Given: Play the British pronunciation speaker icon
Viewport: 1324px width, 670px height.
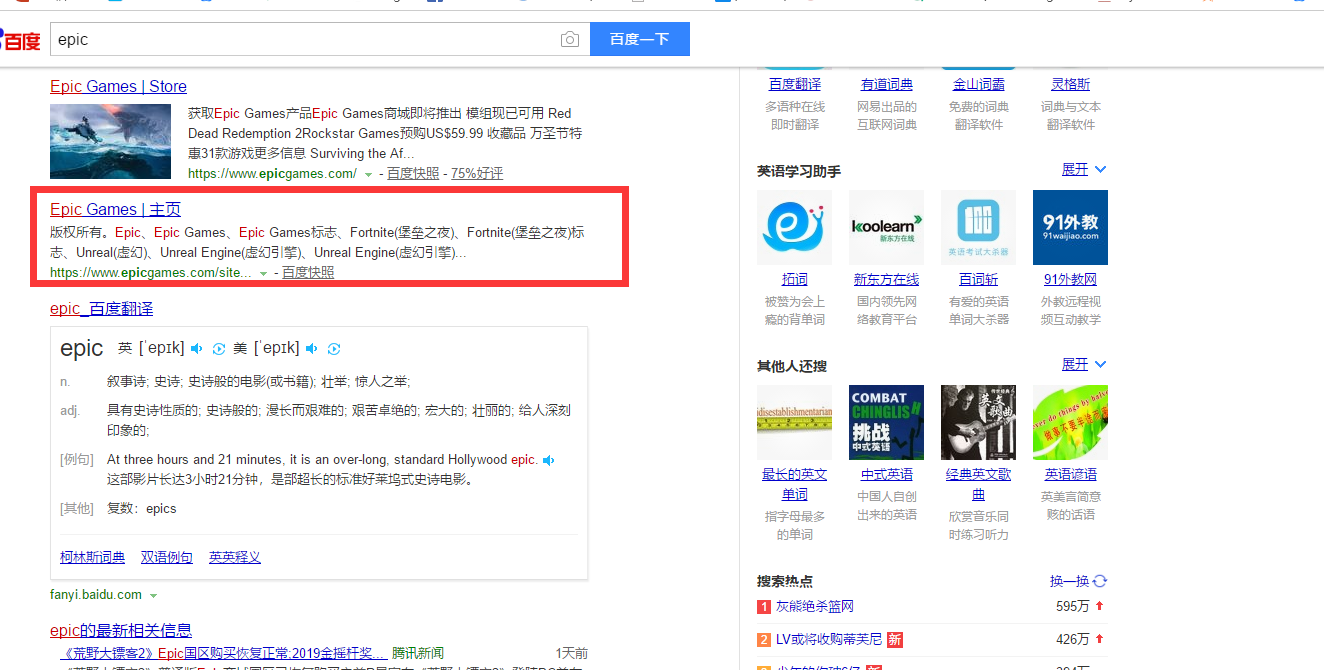Looking at the screenshot, I should (x=197, y=348).
